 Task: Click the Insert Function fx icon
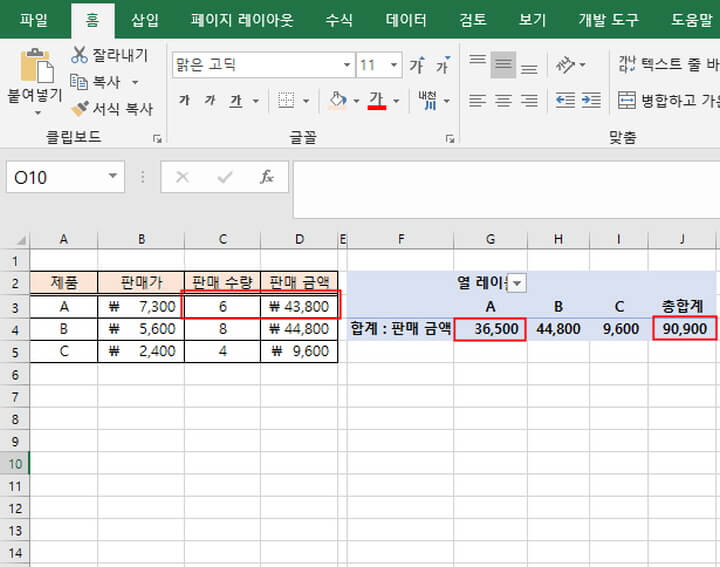tap(267, 176)
